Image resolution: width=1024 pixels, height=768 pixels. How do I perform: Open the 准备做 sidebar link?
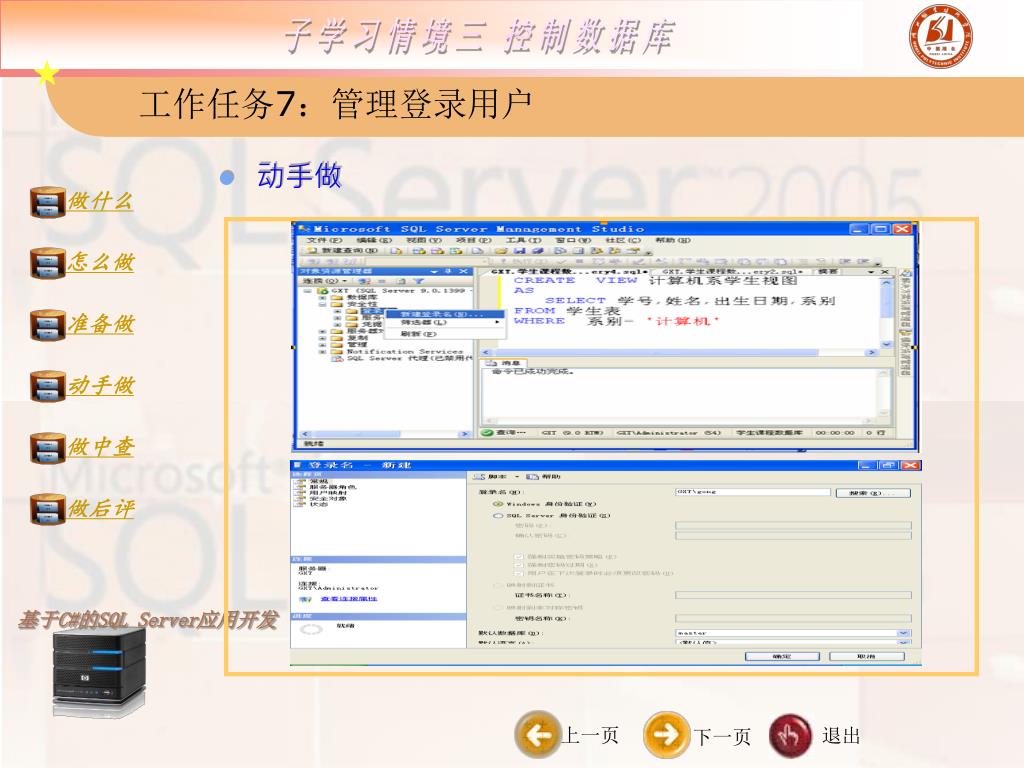(101, 324)
